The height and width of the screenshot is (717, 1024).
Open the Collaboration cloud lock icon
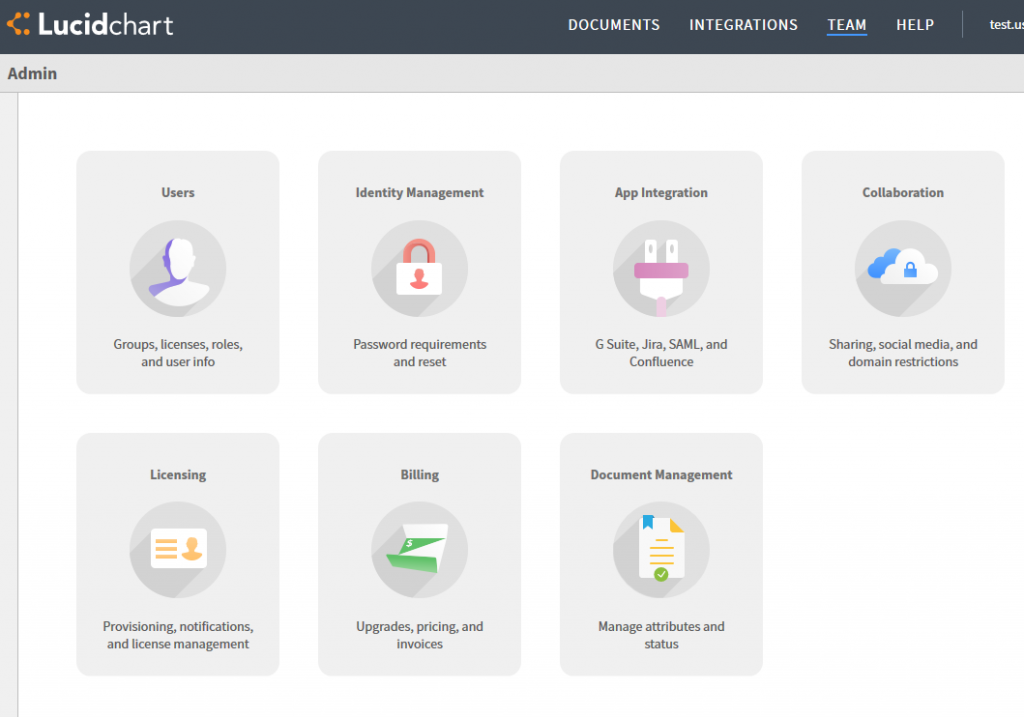tap(903, 268)
